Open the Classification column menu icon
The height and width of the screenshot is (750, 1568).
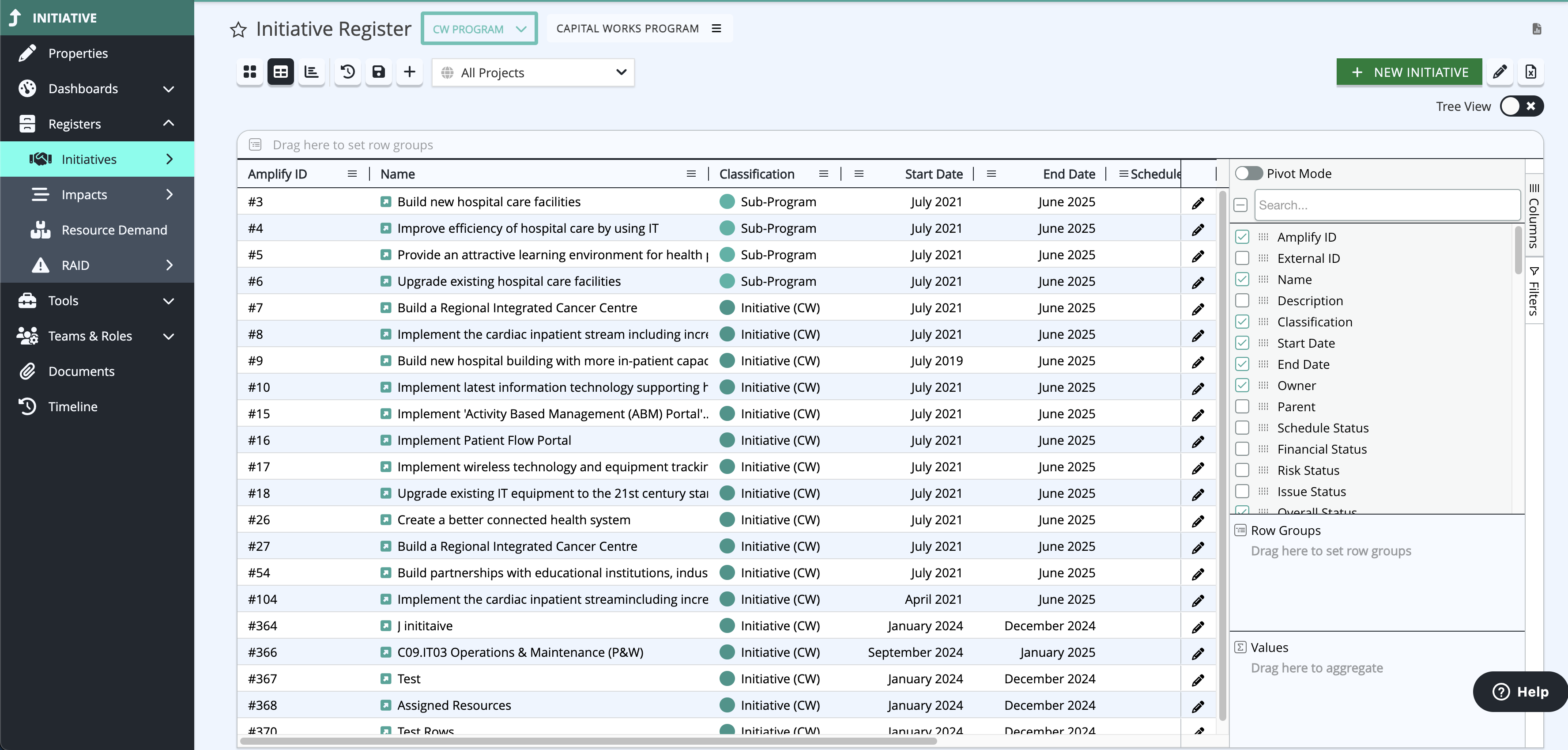point(824,174)
